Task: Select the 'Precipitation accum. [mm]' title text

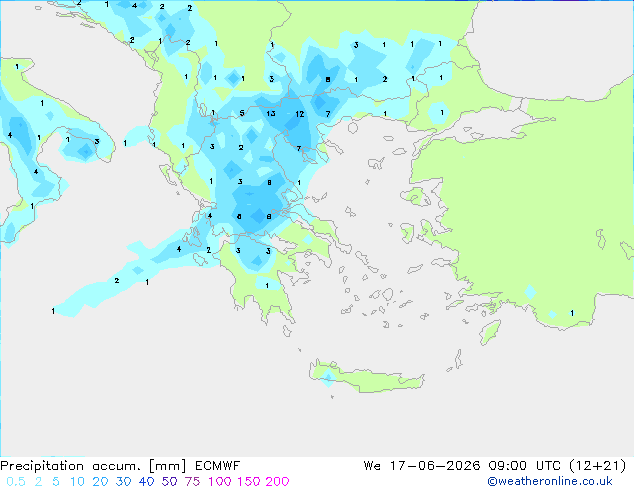Action: pos(93,466)
